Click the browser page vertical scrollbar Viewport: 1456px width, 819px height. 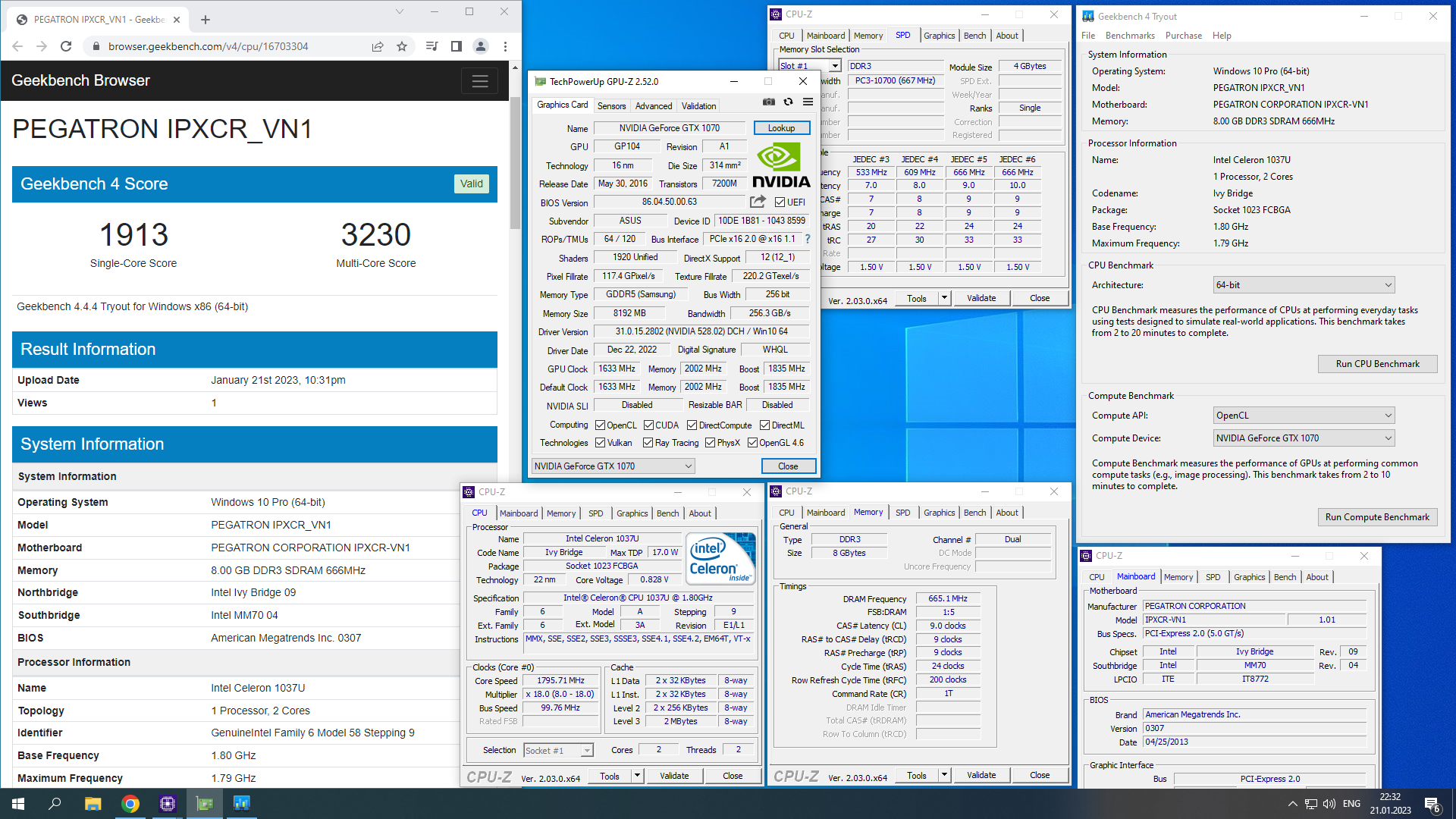coord(515,163)
